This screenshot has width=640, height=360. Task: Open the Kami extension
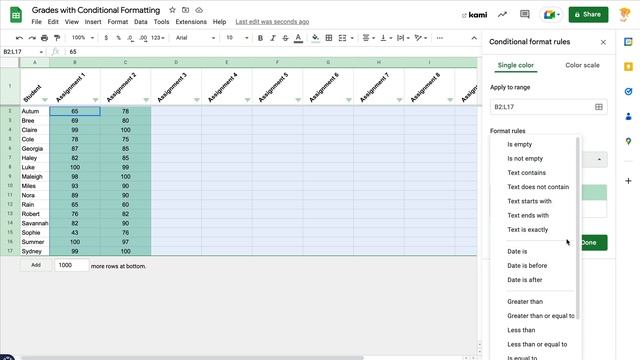tap(475, 15)
